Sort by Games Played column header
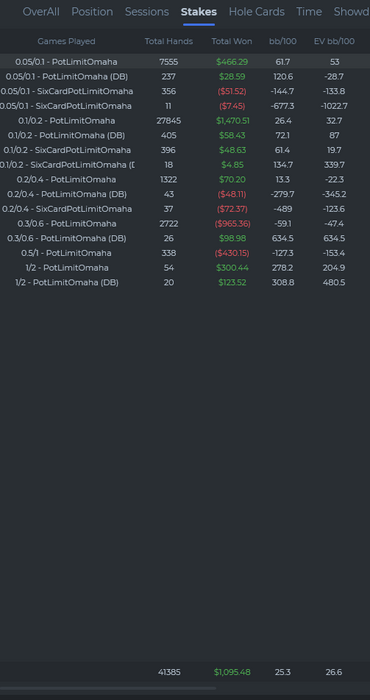 point(67,42)
